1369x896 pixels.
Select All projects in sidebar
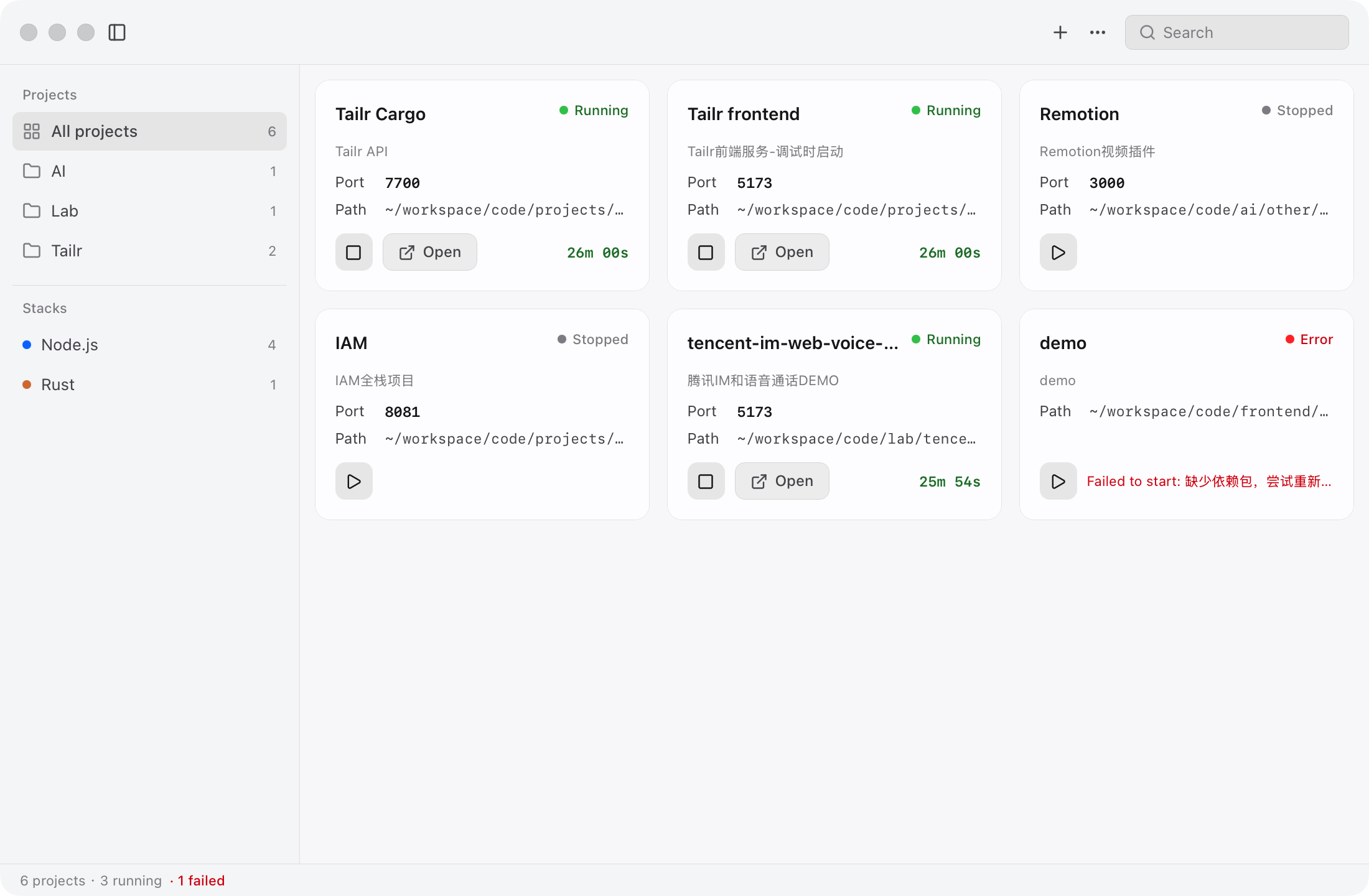[149, 131]
